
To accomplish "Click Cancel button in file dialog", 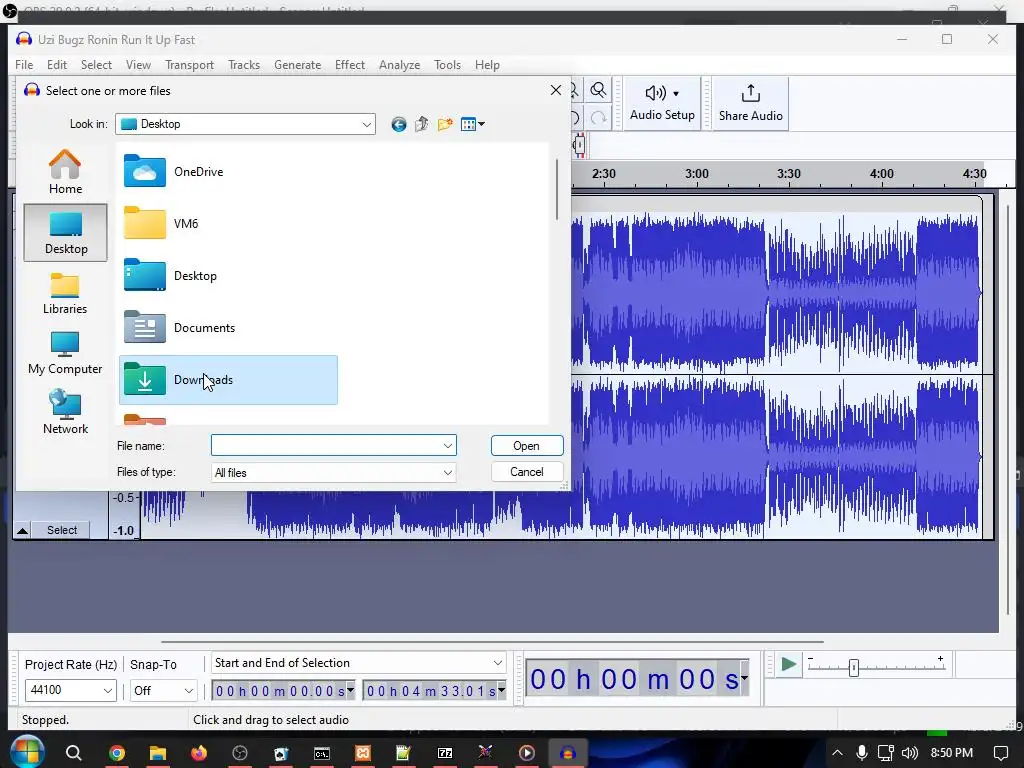I will 527,472.
